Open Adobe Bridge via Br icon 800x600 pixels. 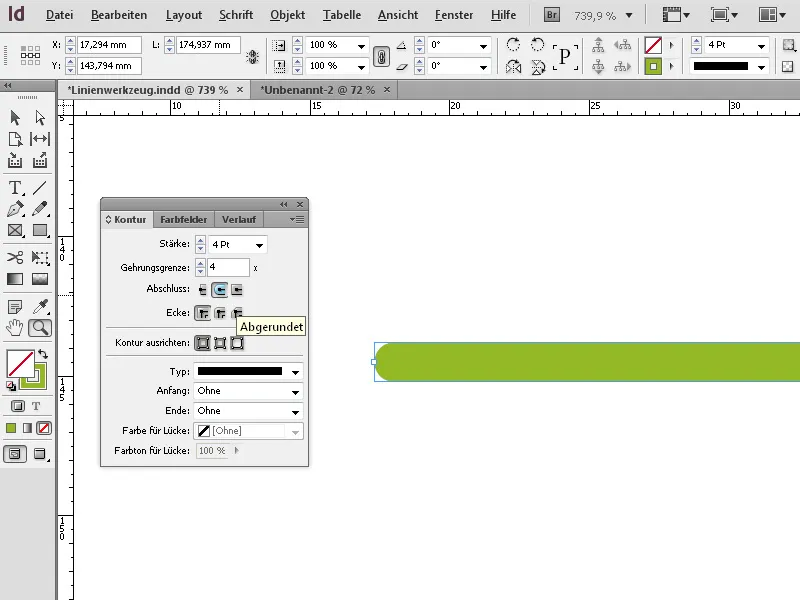pyautogui.click(x=552, y=15)
